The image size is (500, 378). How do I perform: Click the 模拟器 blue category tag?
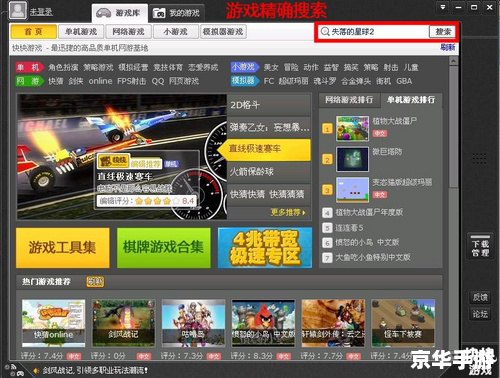pos(245,81)
